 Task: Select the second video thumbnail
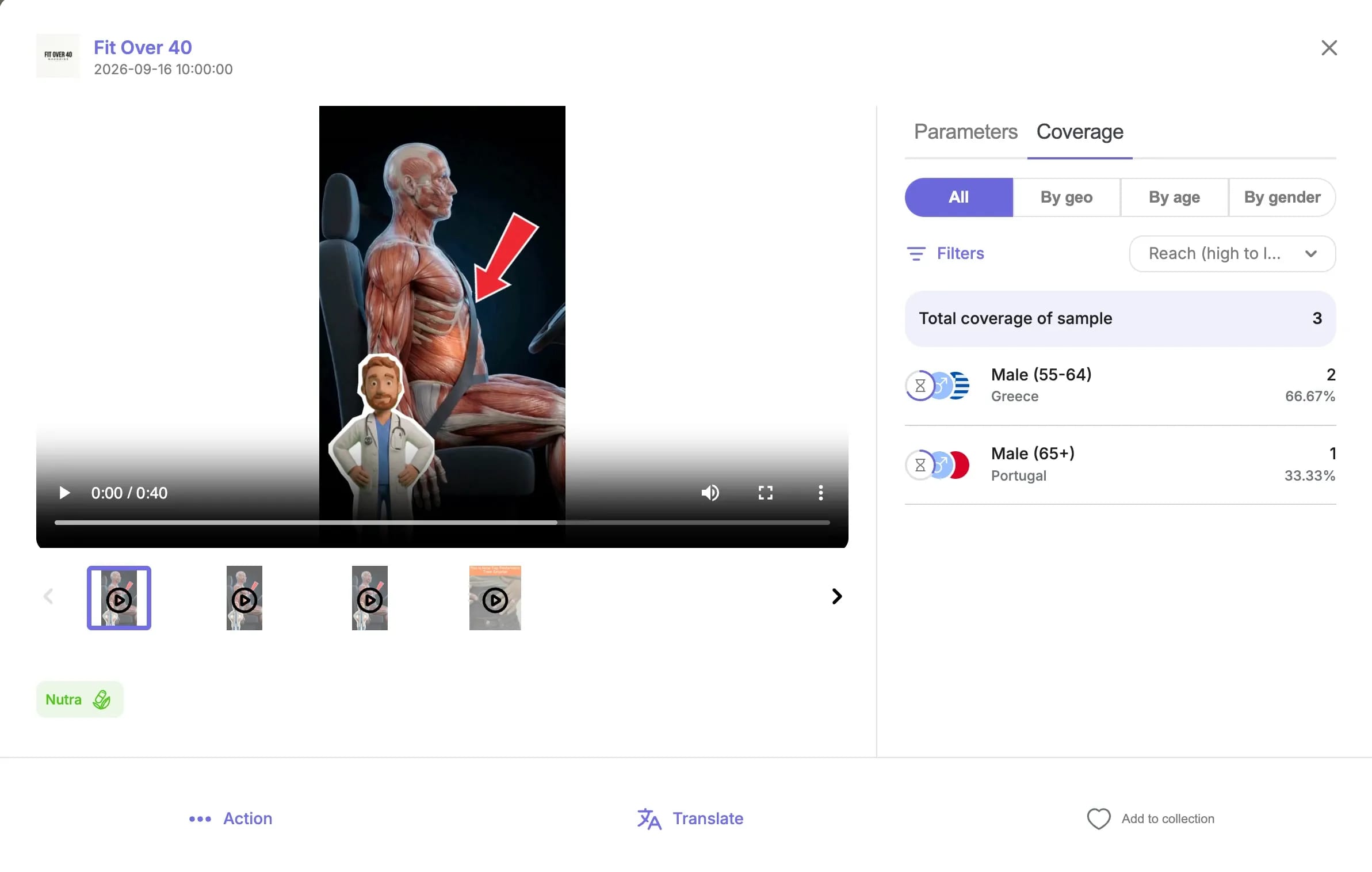pos(244,598)
